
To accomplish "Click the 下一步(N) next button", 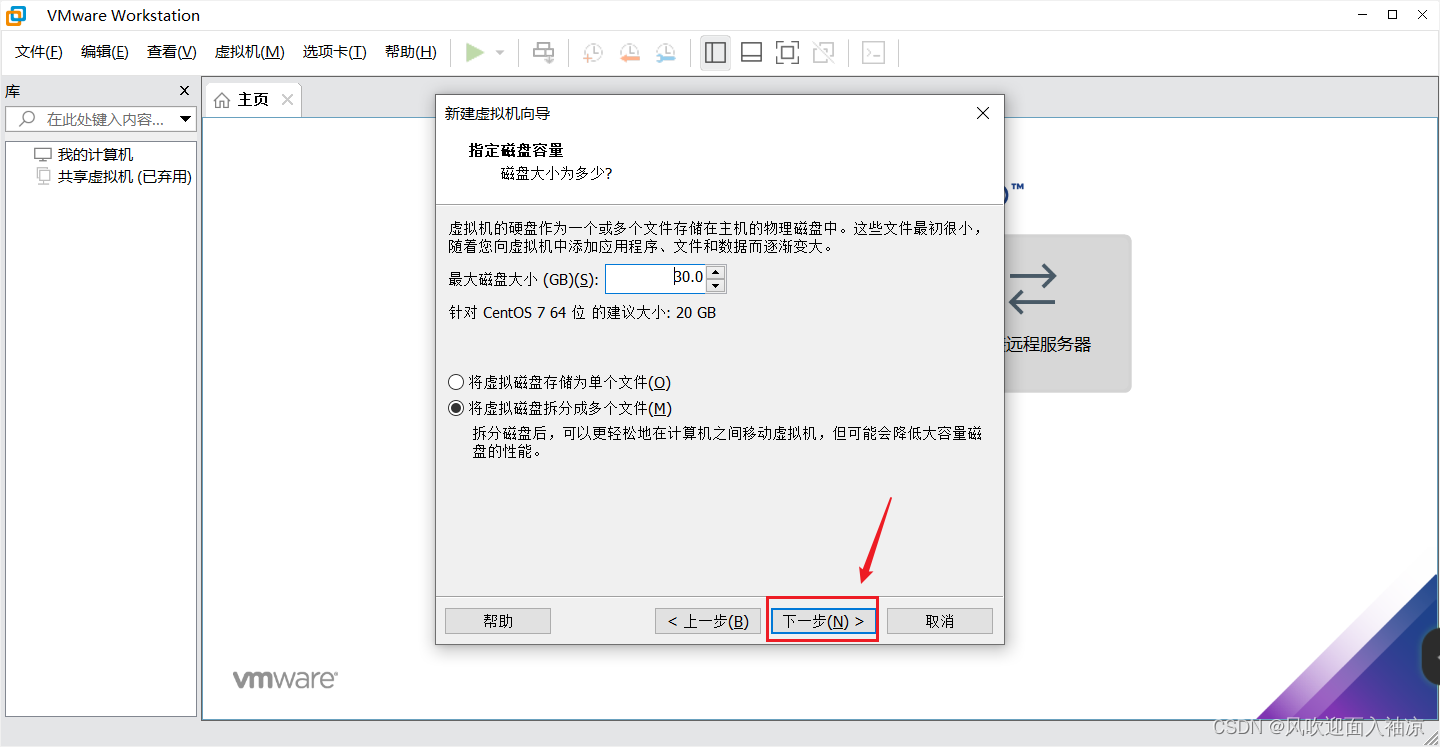I will click(823, 621).
